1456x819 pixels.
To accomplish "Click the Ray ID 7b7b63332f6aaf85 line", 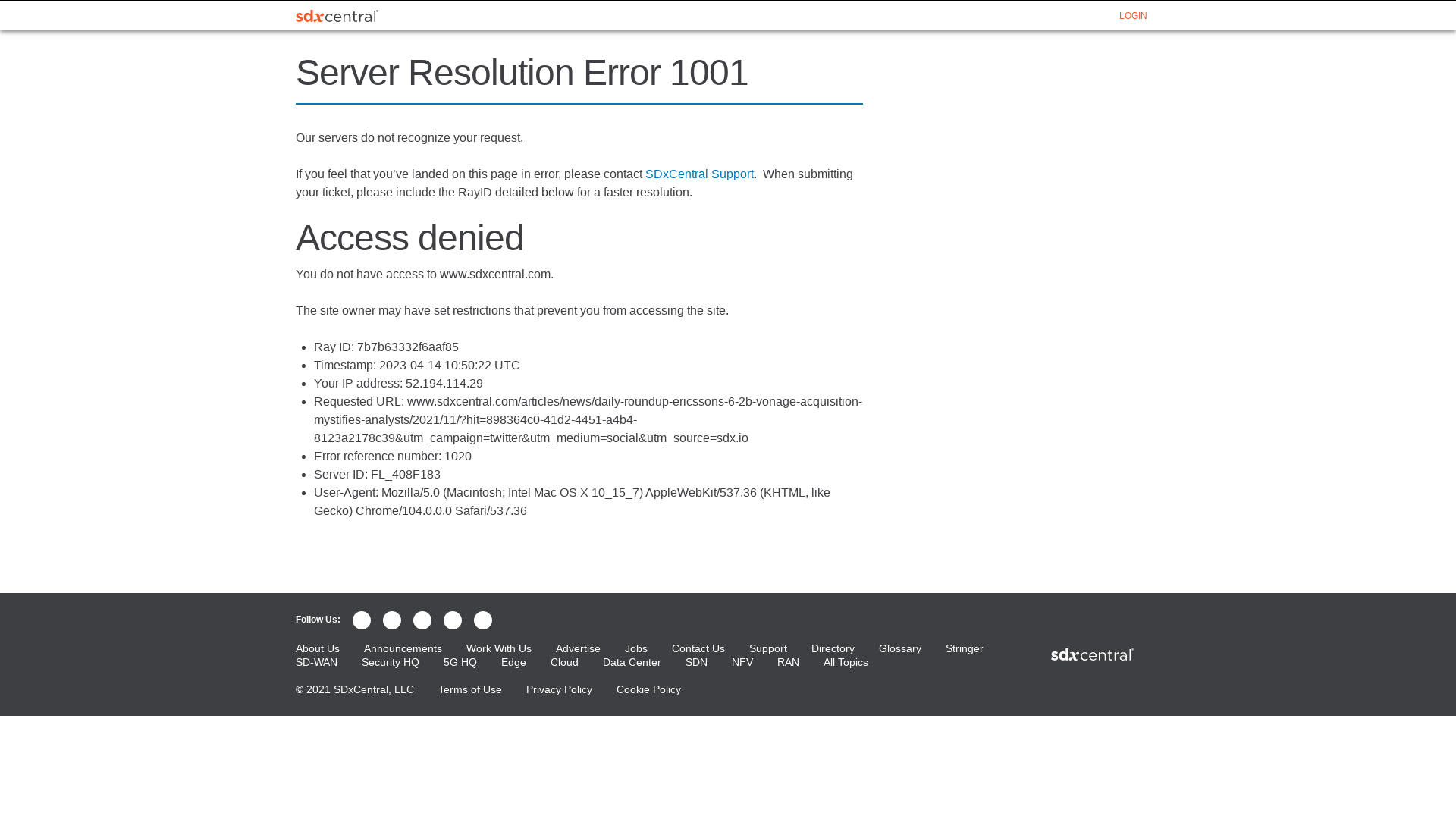I will [386, 347].
